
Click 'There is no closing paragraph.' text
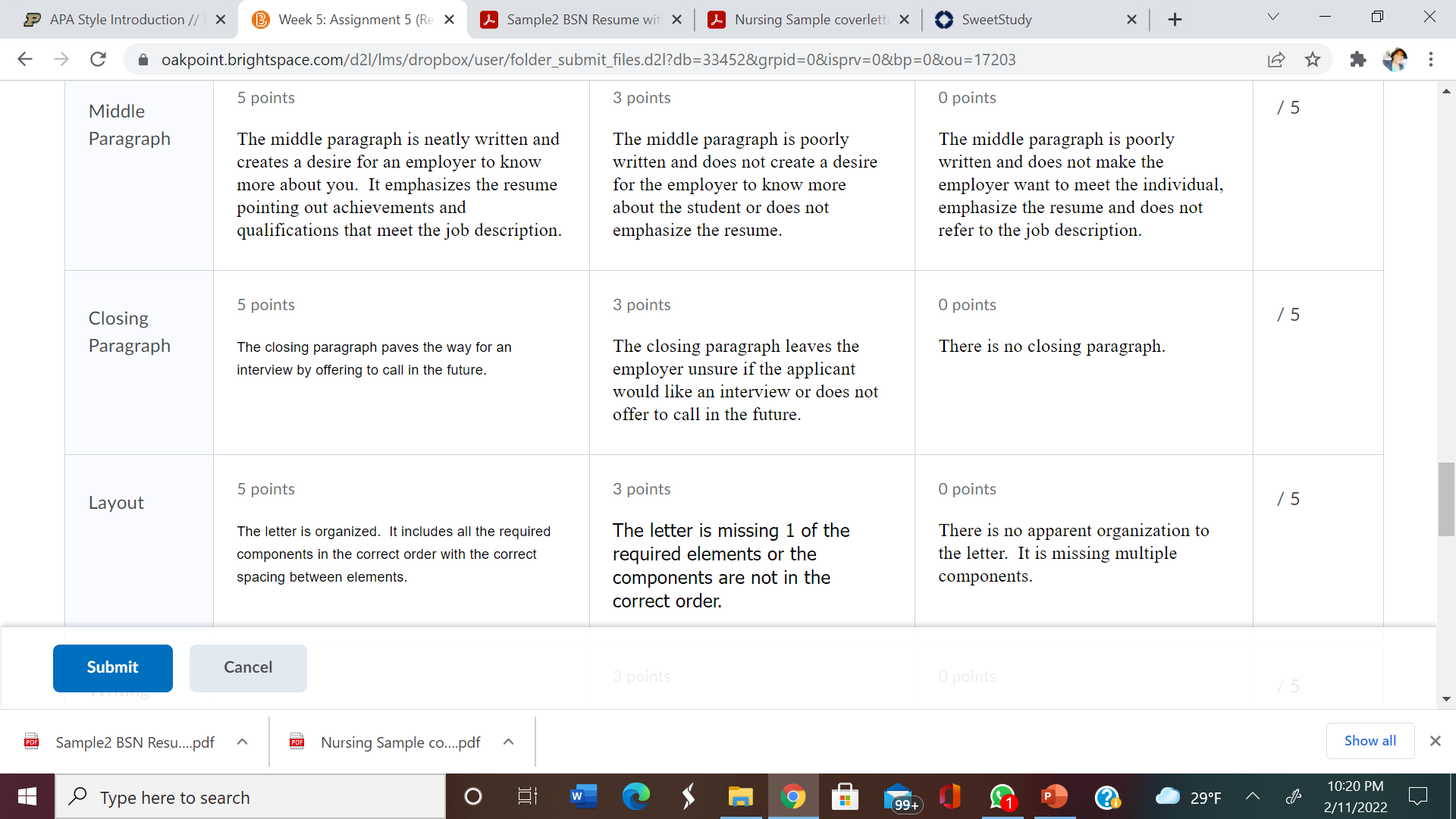[x=1052, y=347]
